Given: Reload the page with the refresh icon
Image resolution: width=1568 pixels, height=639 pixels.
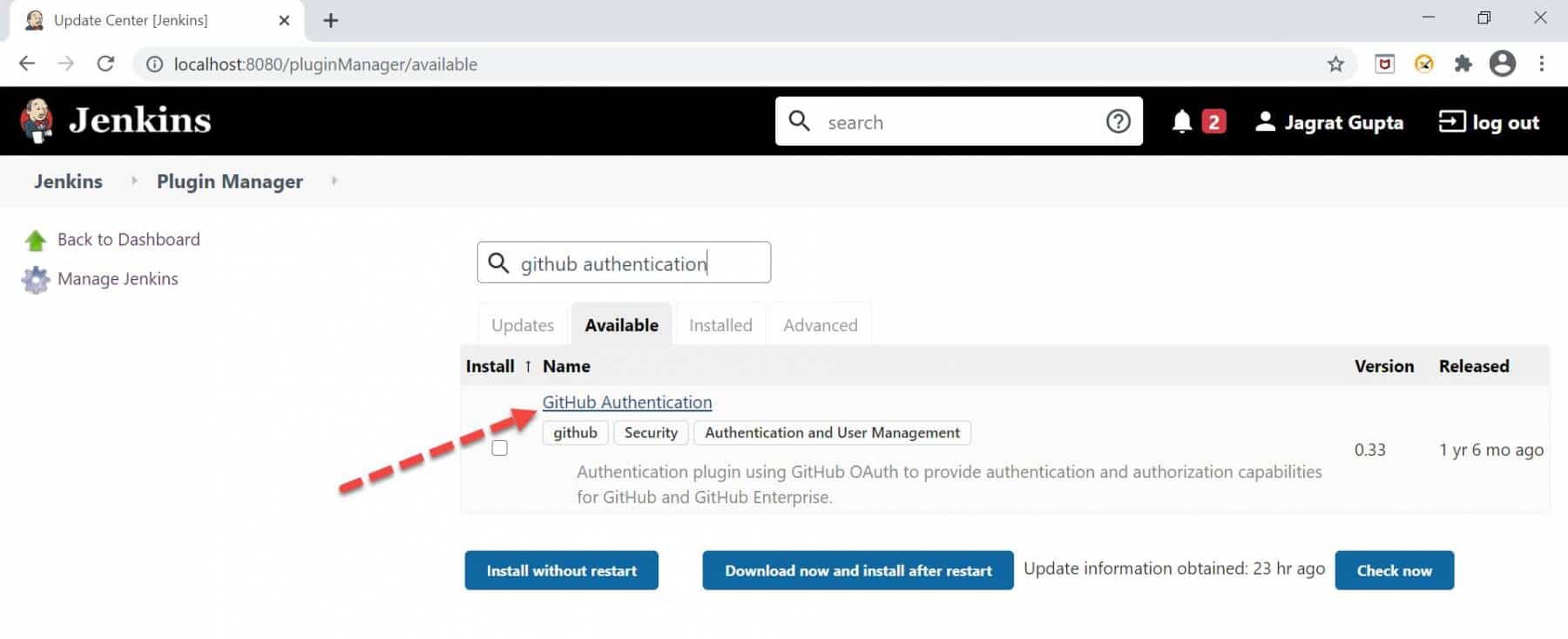Looking at the screenshot, I should click(105, 64).
